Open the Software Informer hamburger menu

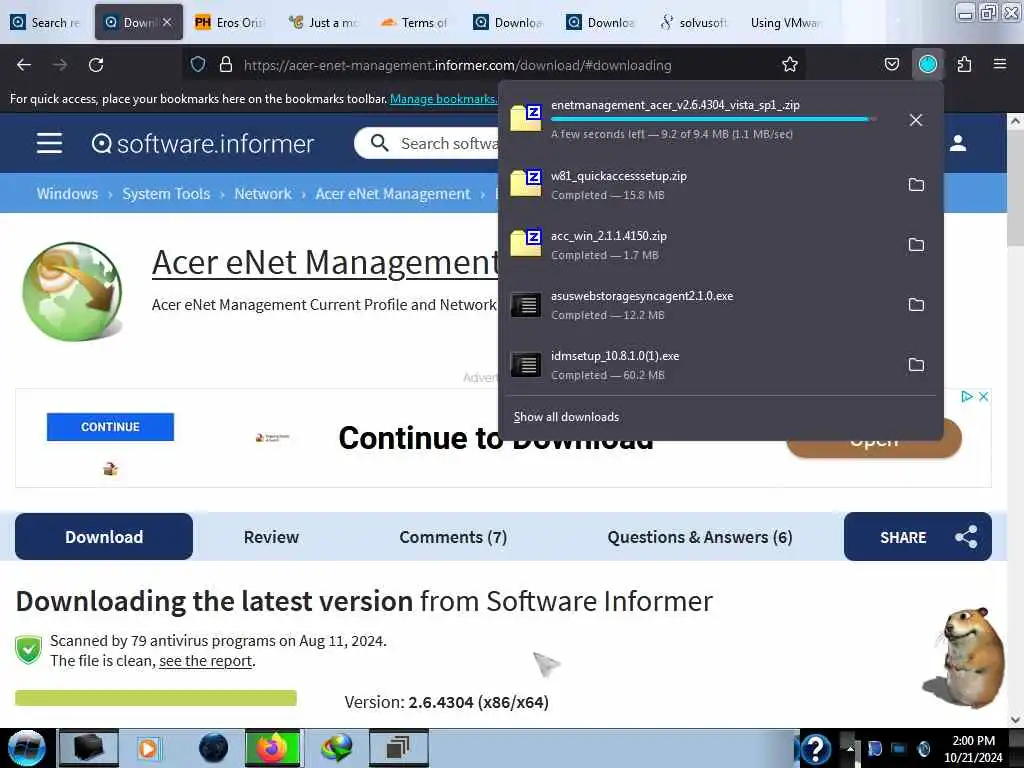point(50,143)
